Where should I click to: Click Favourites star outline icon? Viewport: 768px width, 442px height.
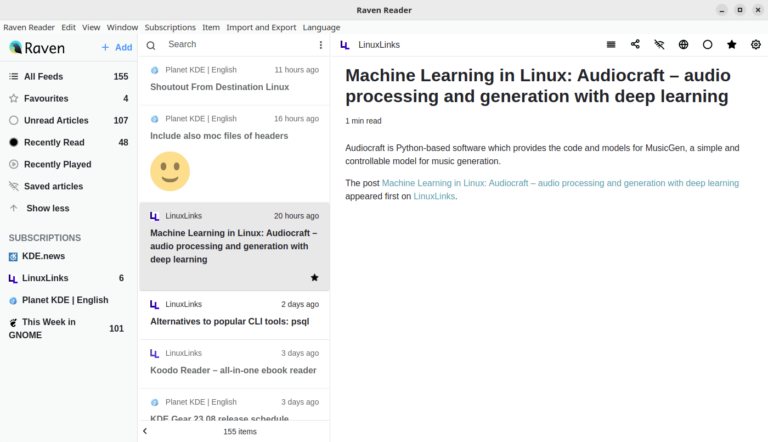[x=14, y=98]
